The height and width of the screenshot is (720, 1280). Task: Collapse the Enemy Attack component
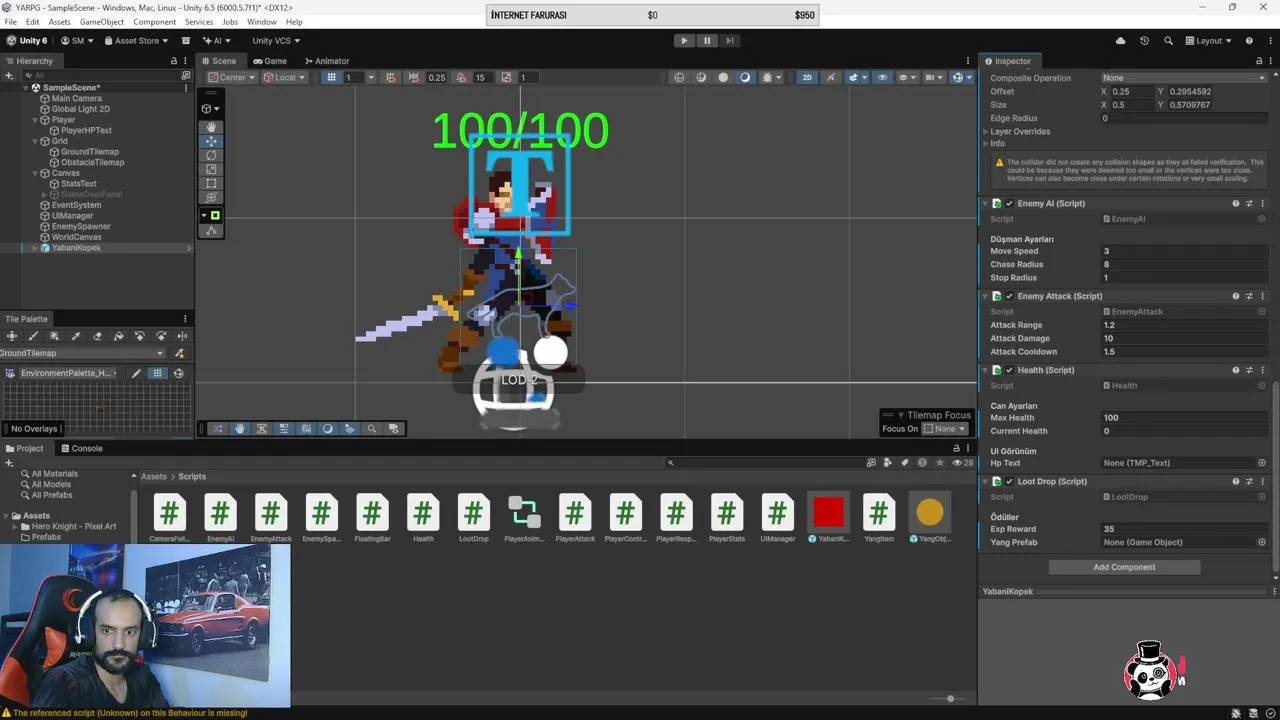pyautogui.click(x=986, y=296)
